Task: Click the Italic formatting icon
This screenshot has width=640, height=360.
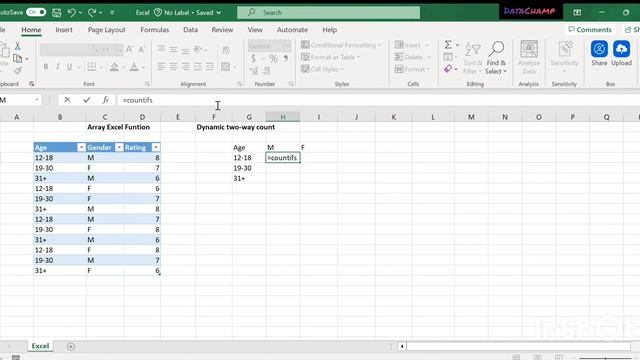Action: 58,67
